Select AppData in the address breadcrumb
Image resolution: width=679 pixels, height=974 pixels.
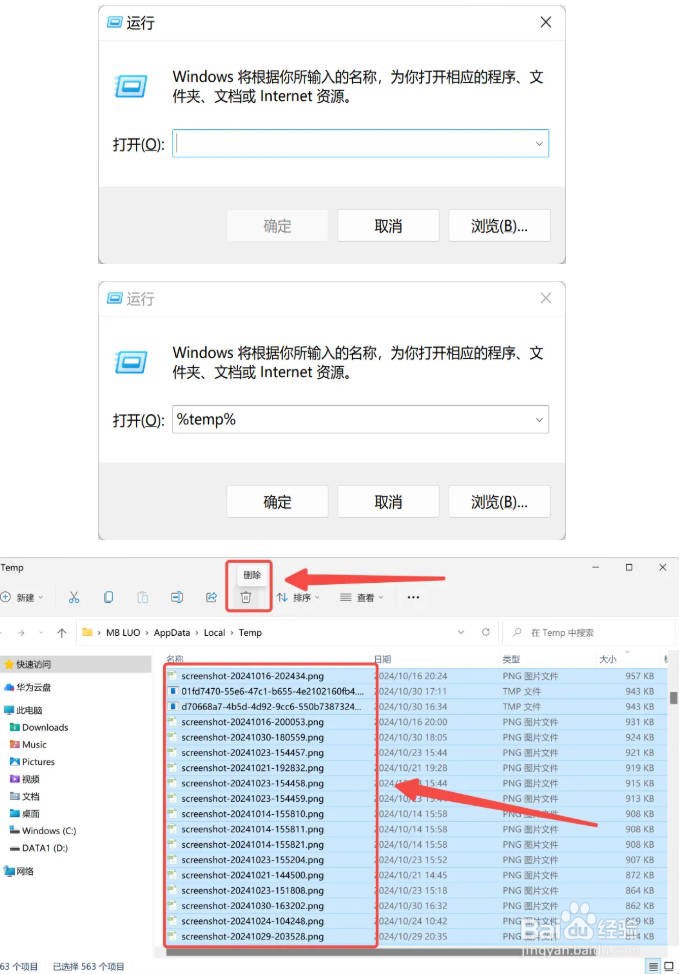pos(172,632)
